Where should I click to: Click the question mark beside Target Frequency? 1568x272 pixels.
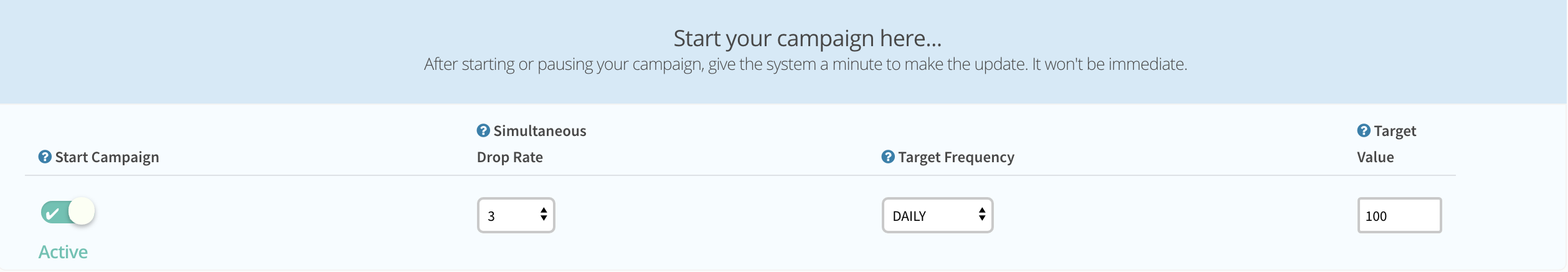[888, 157]
